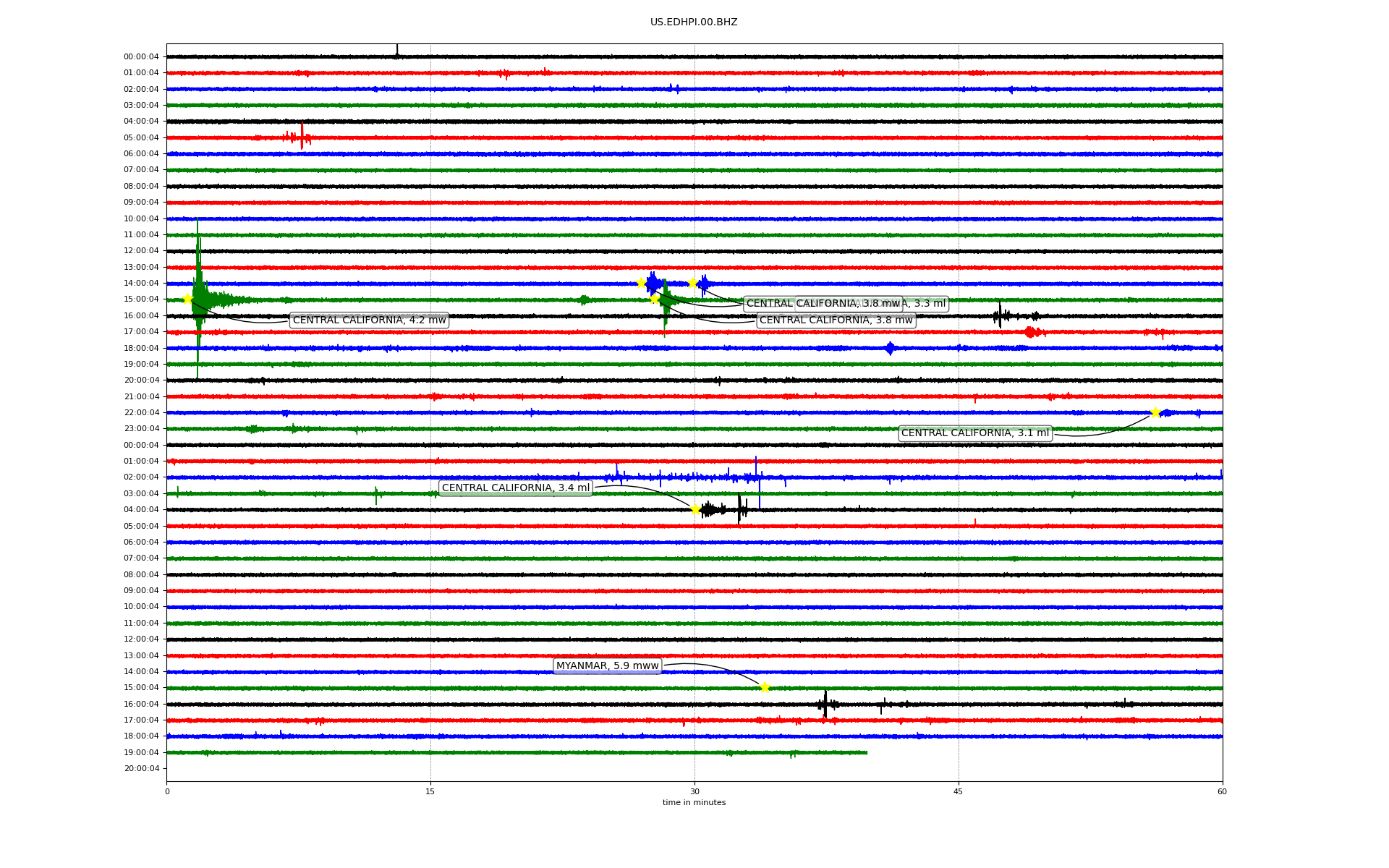This screenshot has height=868, width=1389.
Task: Click the rightmost star on the blue 14:00:04 trace
Action: click(692, 283)
